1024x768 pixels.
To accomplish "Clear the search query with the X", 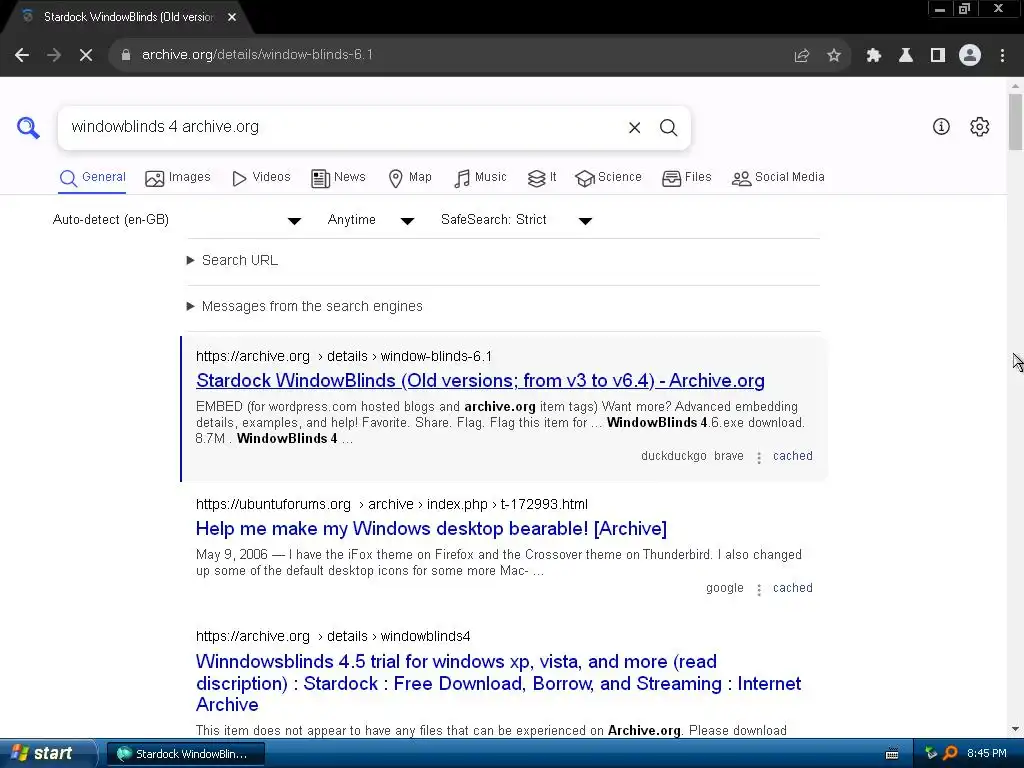I will coord(634,127).
